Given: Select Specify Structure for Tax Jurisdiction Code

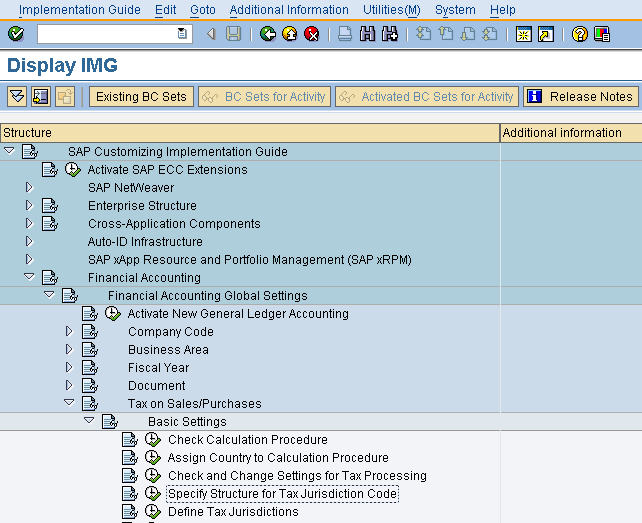Looking at the screenshot, I should pyautogui.click(x=283, y=494).
